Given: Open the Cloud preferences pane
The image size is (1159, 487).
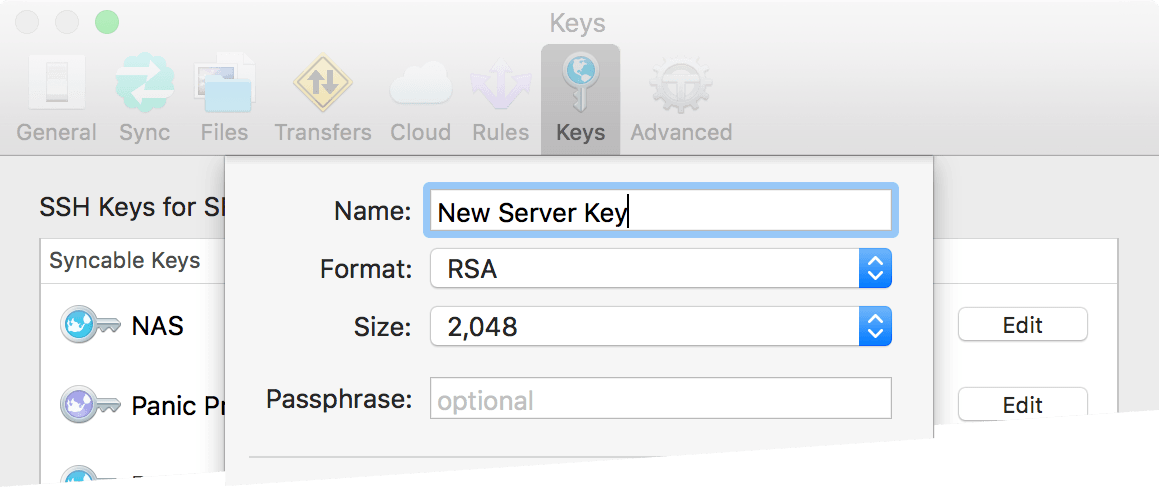Looking at the screenshot, I should [x=420, y=98].
